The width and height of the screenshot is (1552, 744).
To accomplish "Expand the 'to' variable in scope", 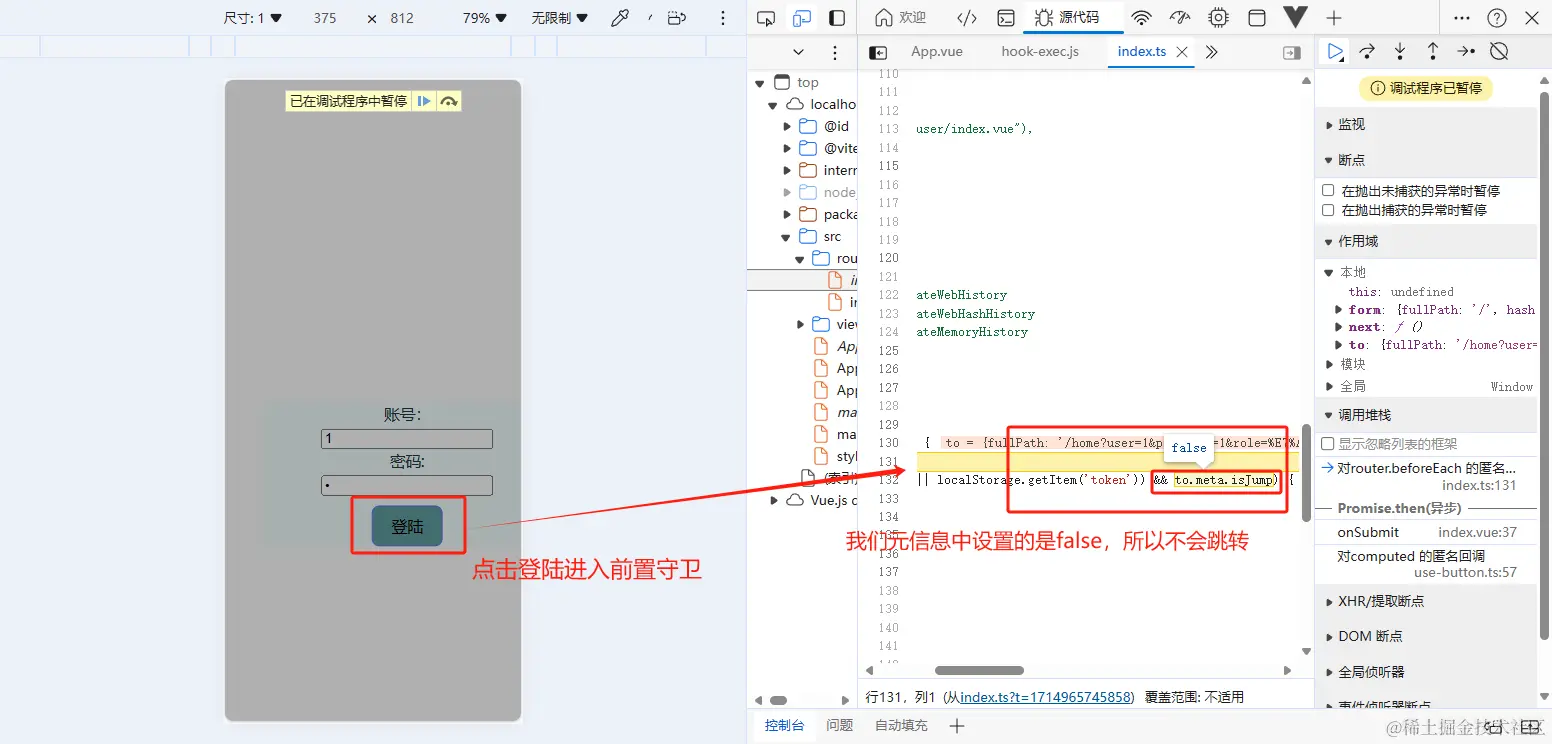I will [1339, 345].
